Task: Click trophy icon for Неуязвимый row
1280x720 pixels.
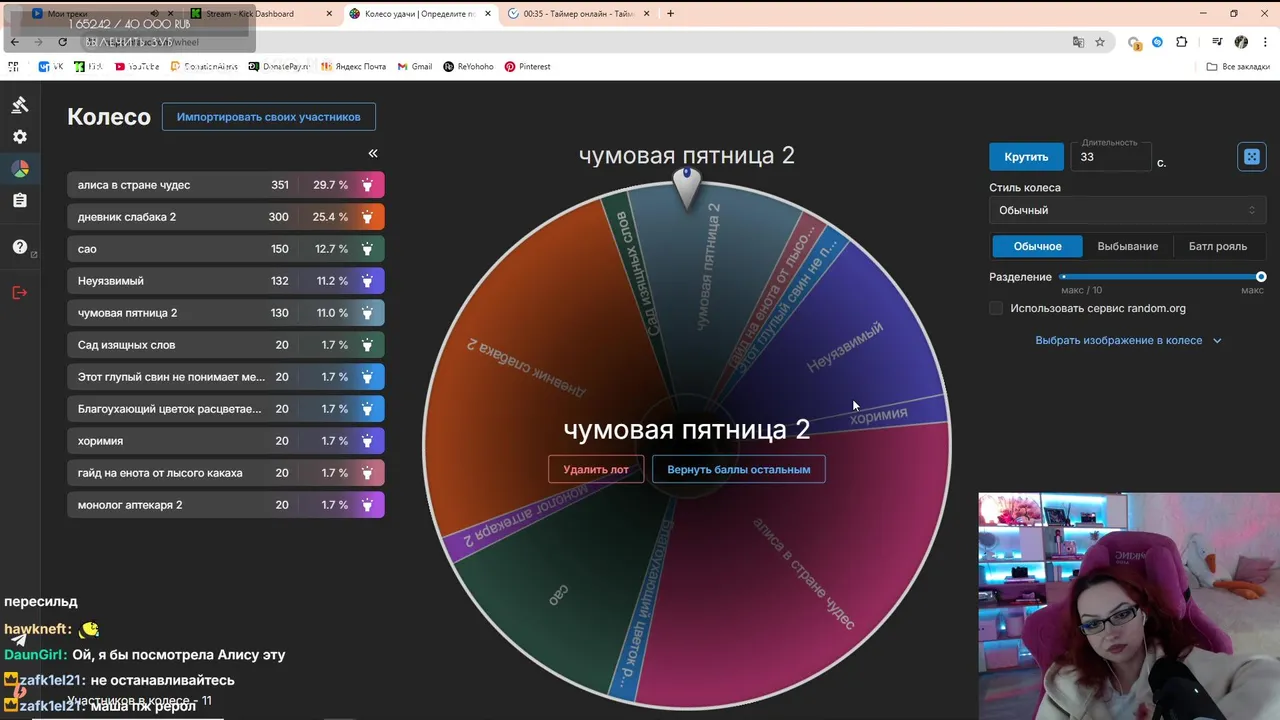Action: [368, 281]
